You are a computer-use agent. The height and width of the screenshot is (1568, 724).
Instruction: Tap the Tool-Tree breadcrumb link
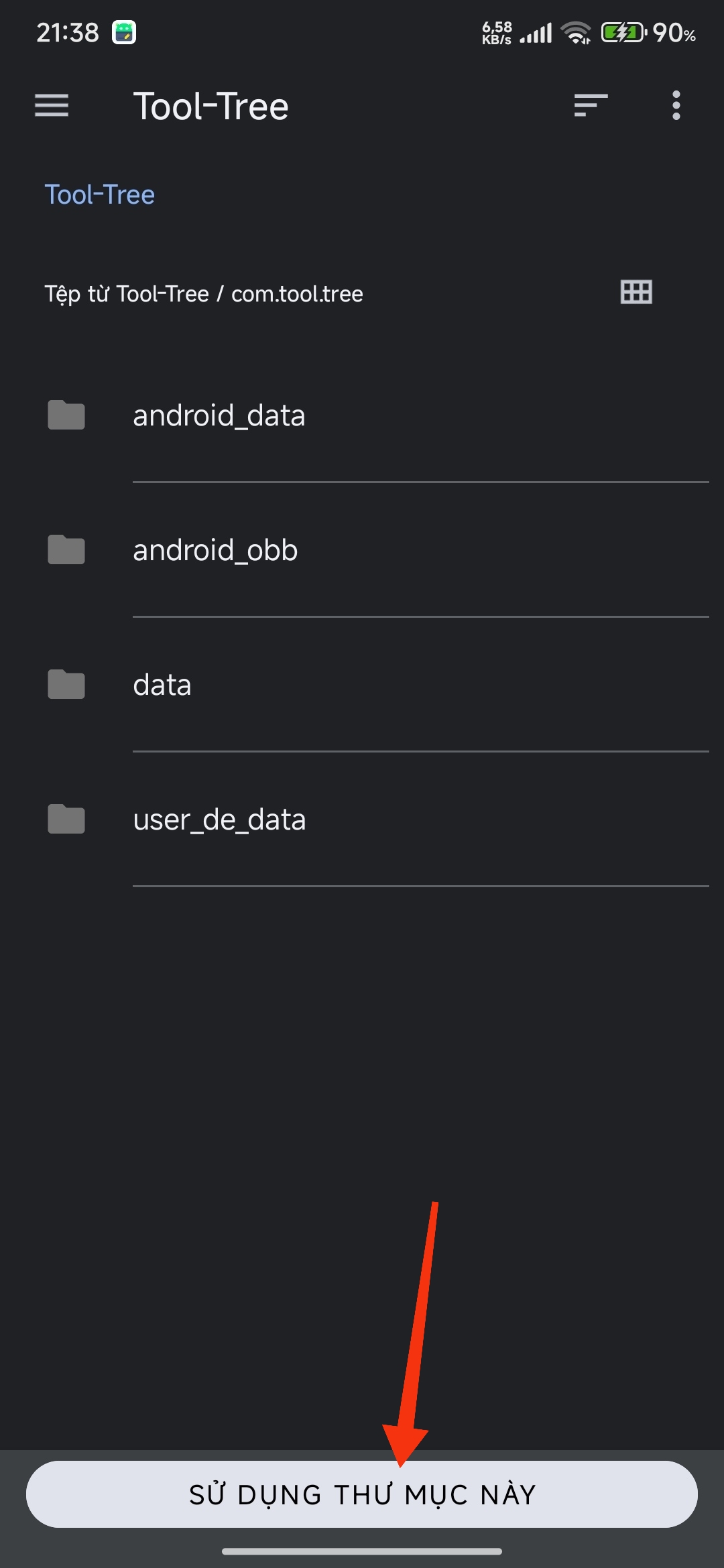coord(99,195)
